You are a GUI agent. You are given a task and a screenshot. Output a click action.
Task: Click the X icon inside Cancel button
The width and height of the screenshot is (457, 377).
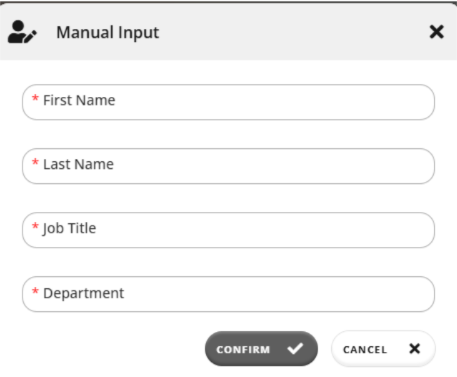tap(414, 349)
